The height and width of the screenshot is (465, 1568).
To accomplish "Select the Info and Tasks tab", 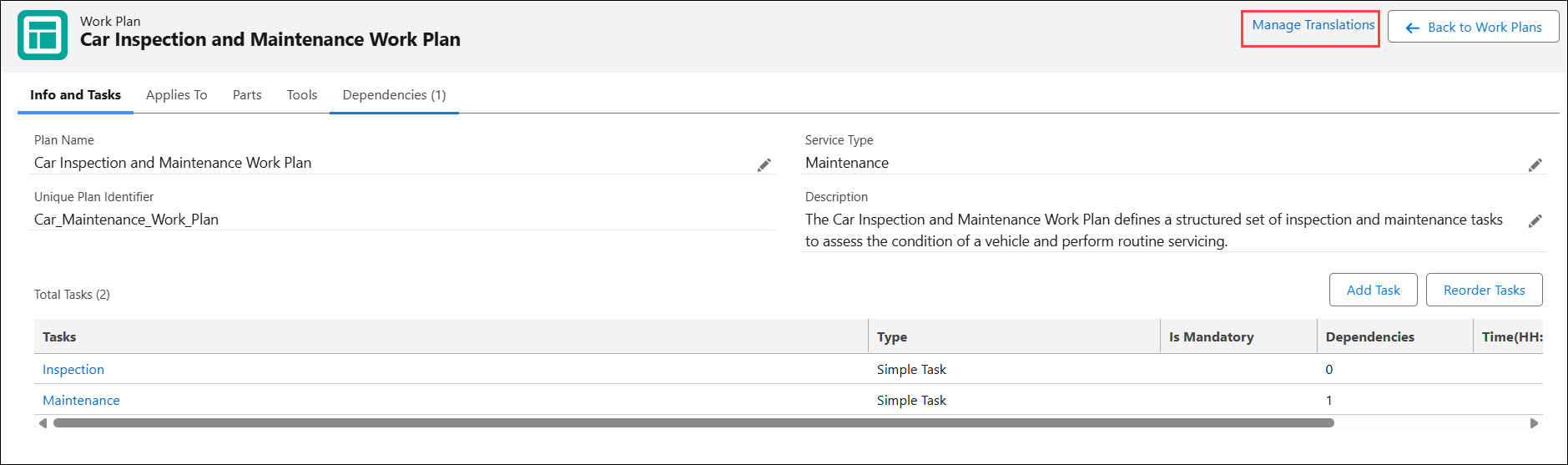I will (75, 95).
